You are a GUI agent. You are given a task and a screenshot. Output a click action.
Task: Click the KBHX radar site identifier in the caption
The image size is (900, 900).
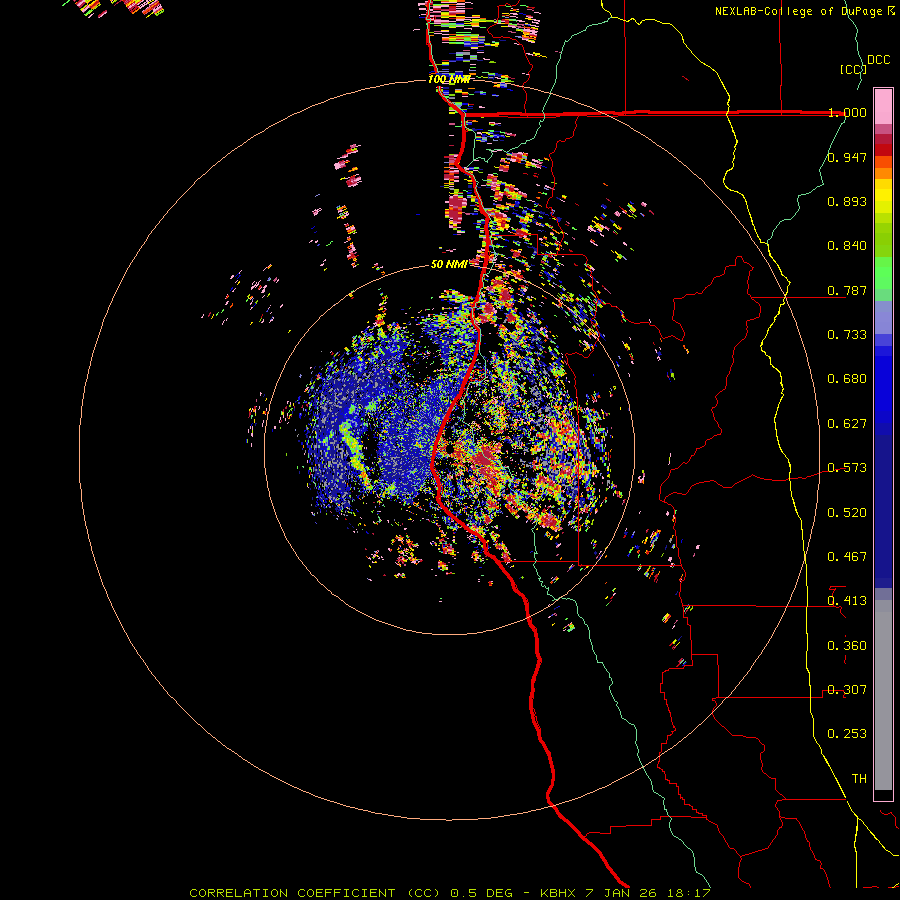(558, 893)
